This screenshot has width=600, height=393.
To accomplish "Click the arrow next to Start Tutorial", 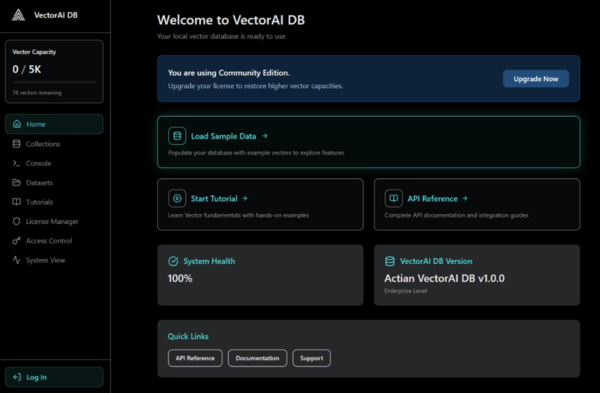I will tap(245, 198).
